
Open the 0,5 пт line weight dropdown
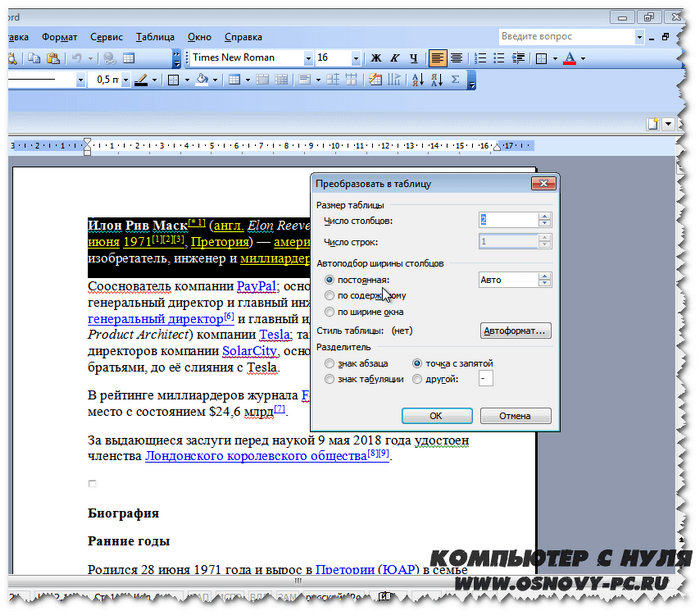pyautogui.click(x=125, y=80)
